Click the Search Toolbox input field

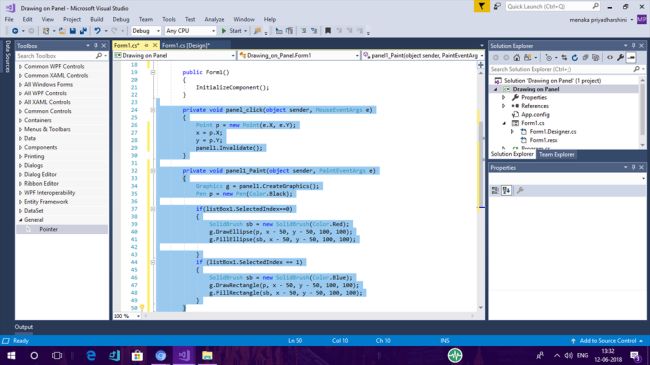(x=57, y=56)
